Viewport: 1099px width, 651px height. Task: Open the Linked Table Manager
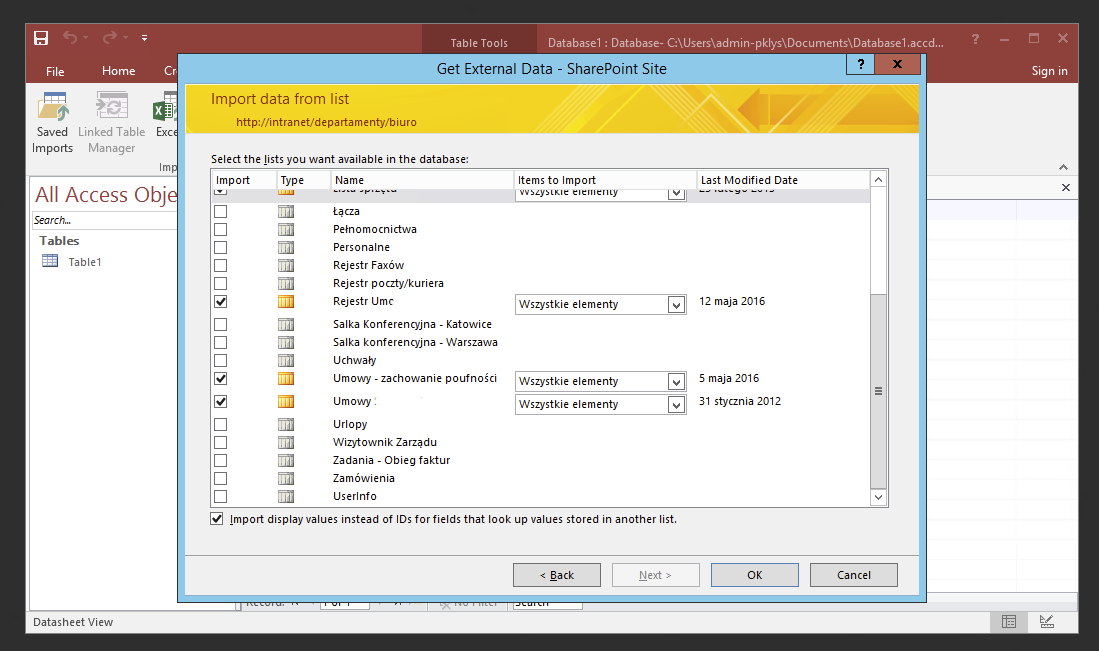pos(111,115)
